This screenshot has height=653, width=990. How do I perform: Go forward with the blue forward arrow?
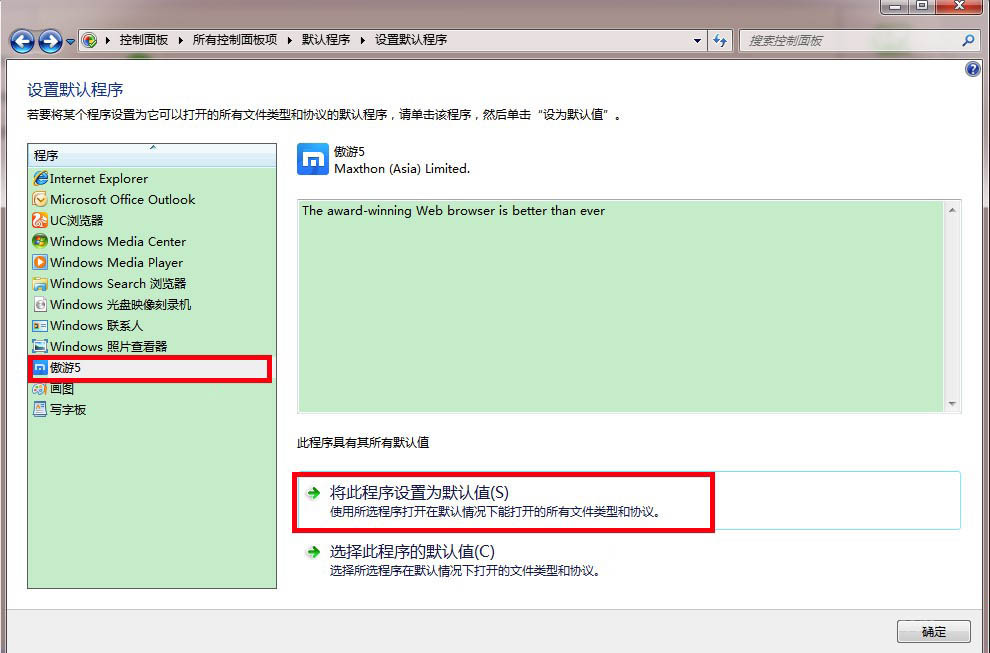click(50, 42)
